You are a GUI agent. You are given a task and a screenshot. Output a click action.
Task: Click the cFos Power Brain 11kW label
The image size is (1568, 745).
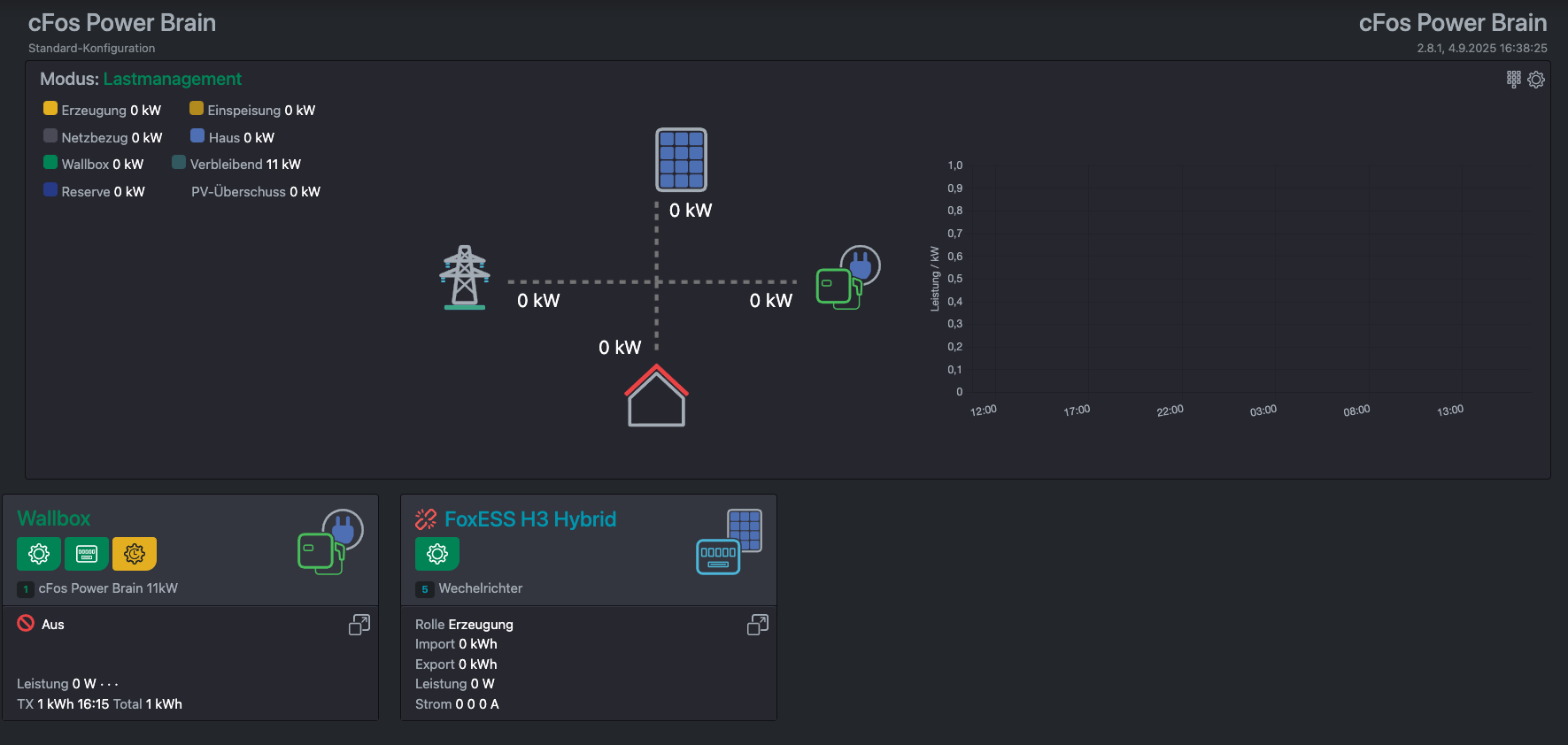[108, 588]
